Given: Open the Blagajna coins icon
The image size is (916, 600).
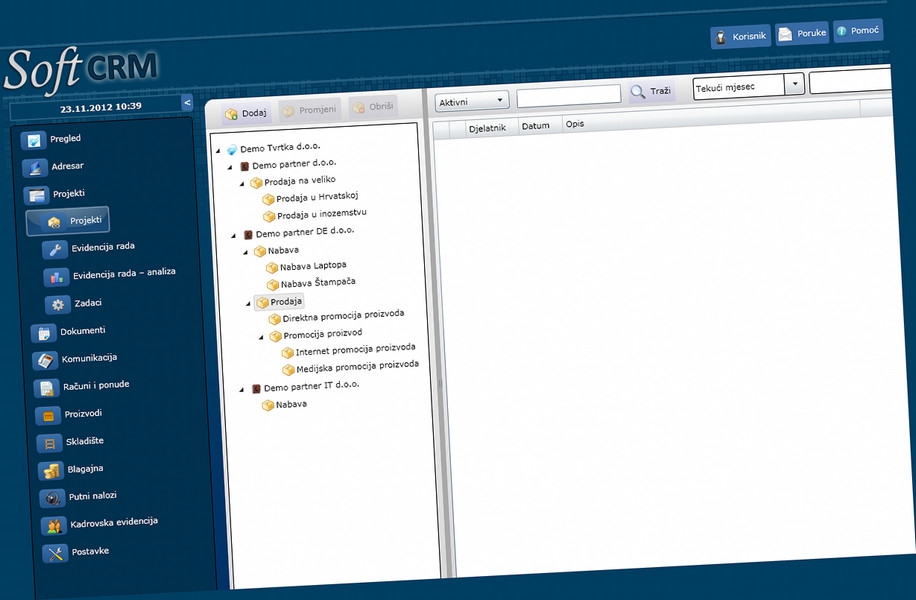Looking at the screenshot, I should point(51,471).
